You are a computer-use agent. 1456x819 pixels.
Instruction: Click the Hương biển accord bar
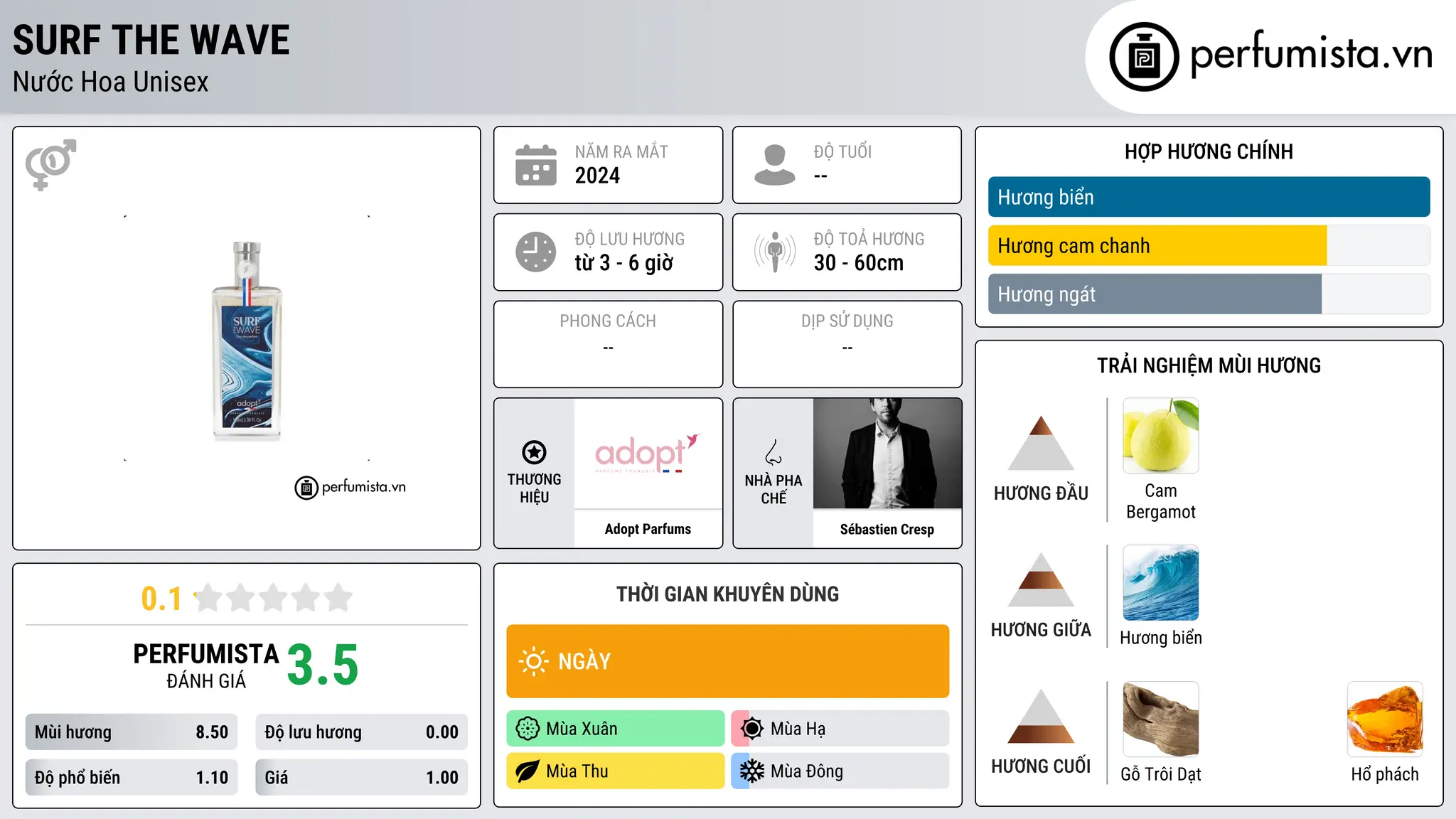click(x=1209, y=197)
